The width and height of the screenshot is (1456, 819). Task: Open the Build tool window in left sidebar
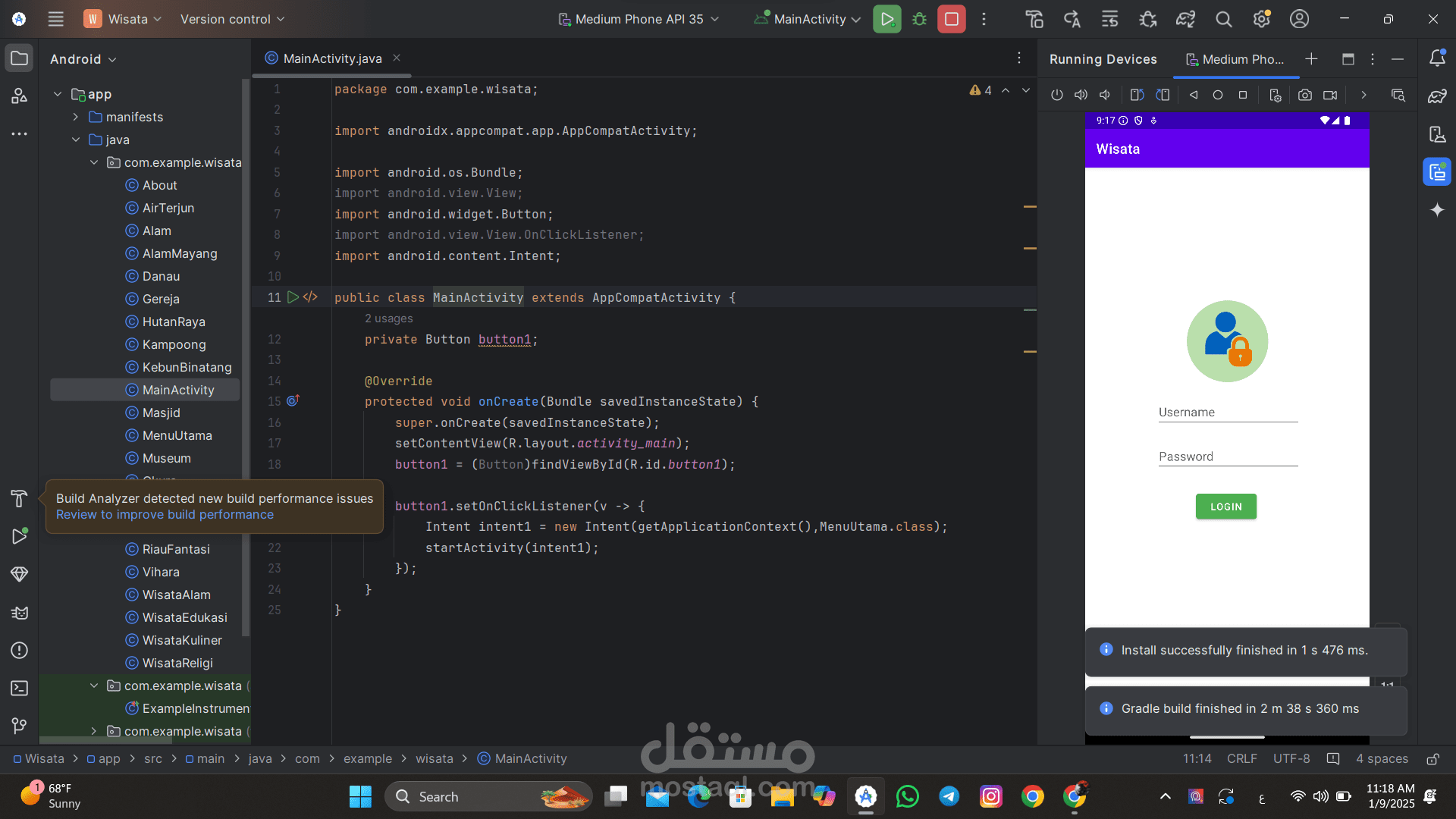[20, 498]
